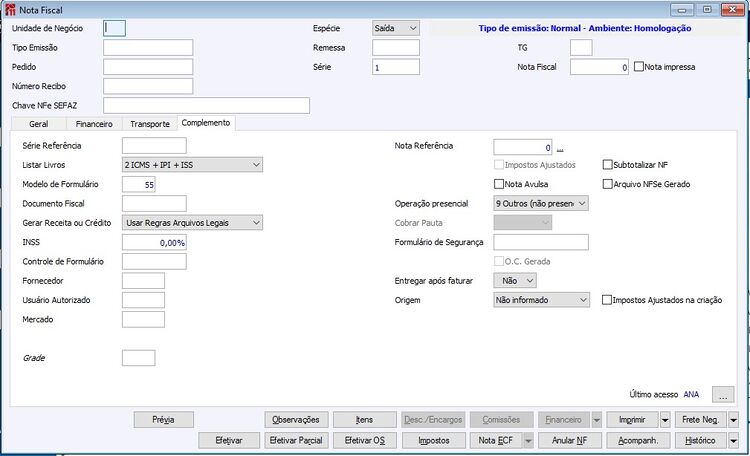
Task: Open the Entregar após faturar dropdown
Action: (515, 280)
